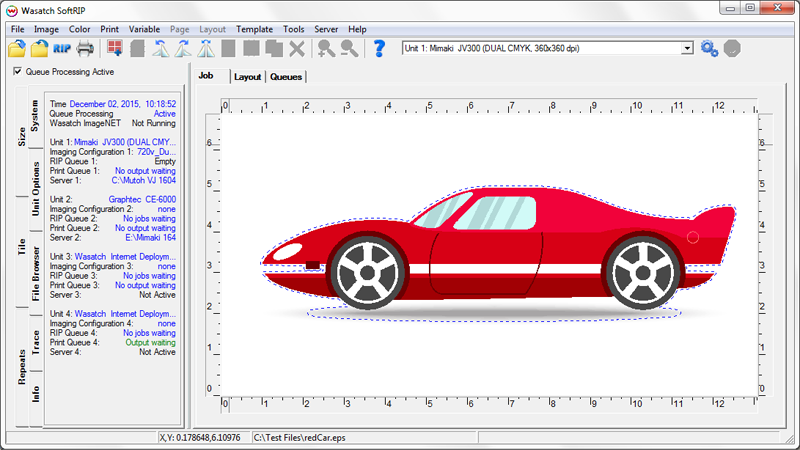Click the date and time value

123,104
